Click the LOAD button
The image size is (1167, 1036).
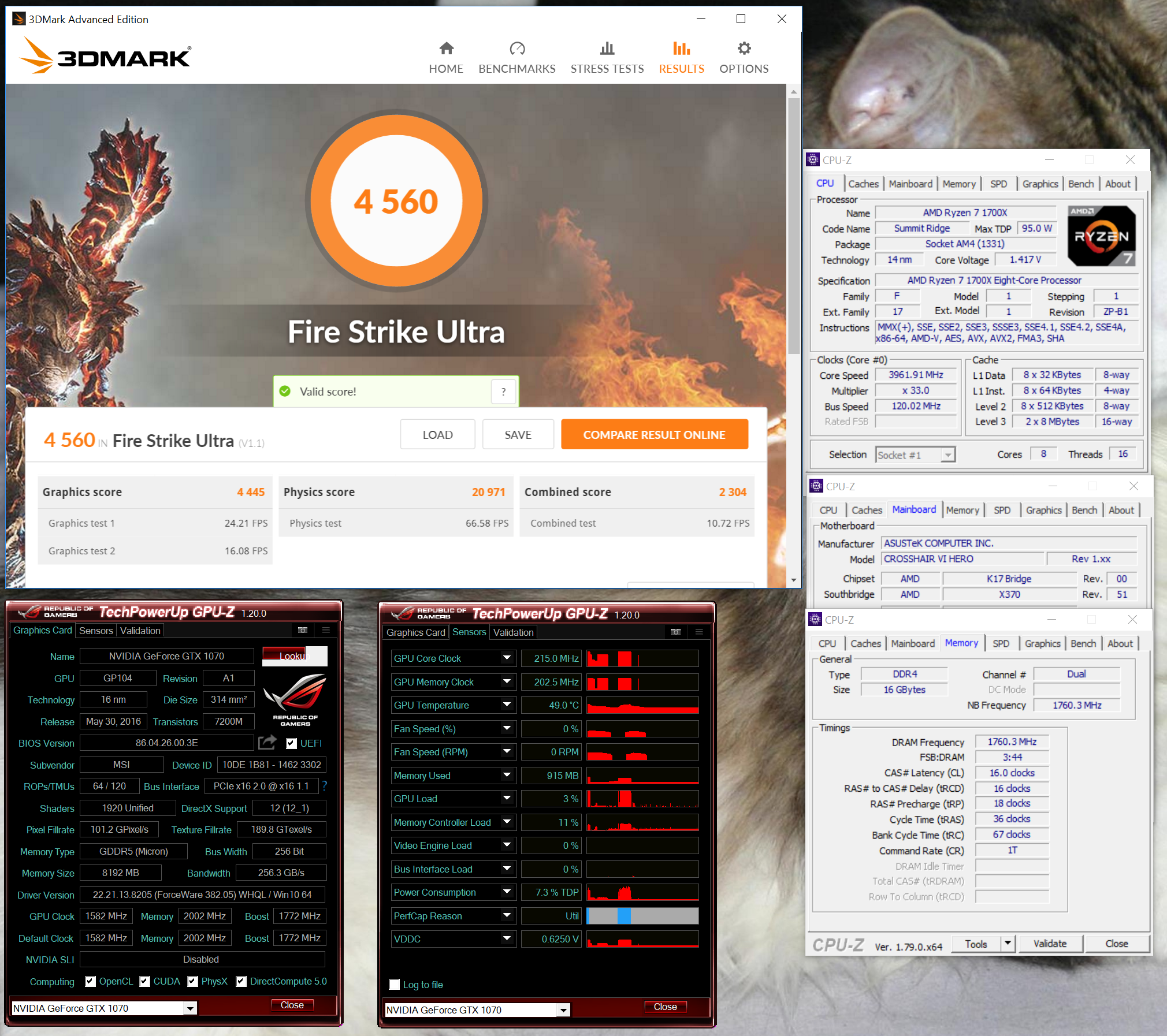pos(437,435)
